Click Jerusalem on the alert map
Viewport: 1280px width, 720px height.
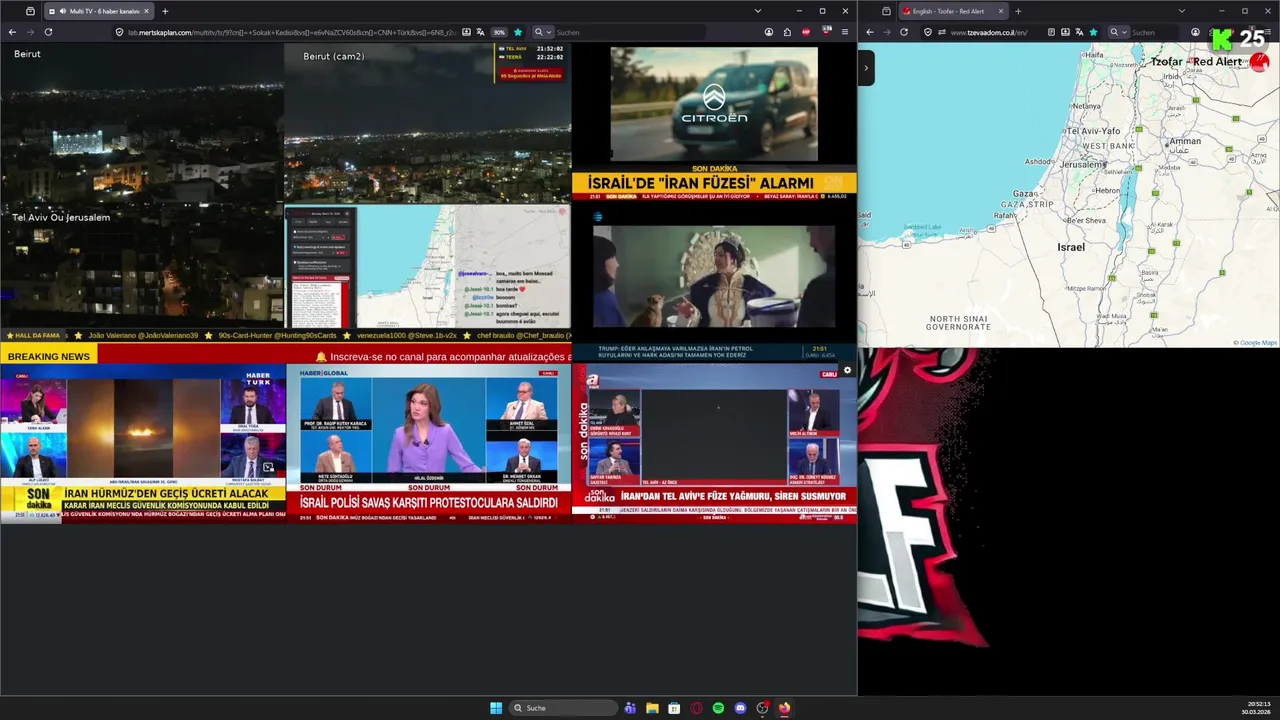click(1082, 163)
